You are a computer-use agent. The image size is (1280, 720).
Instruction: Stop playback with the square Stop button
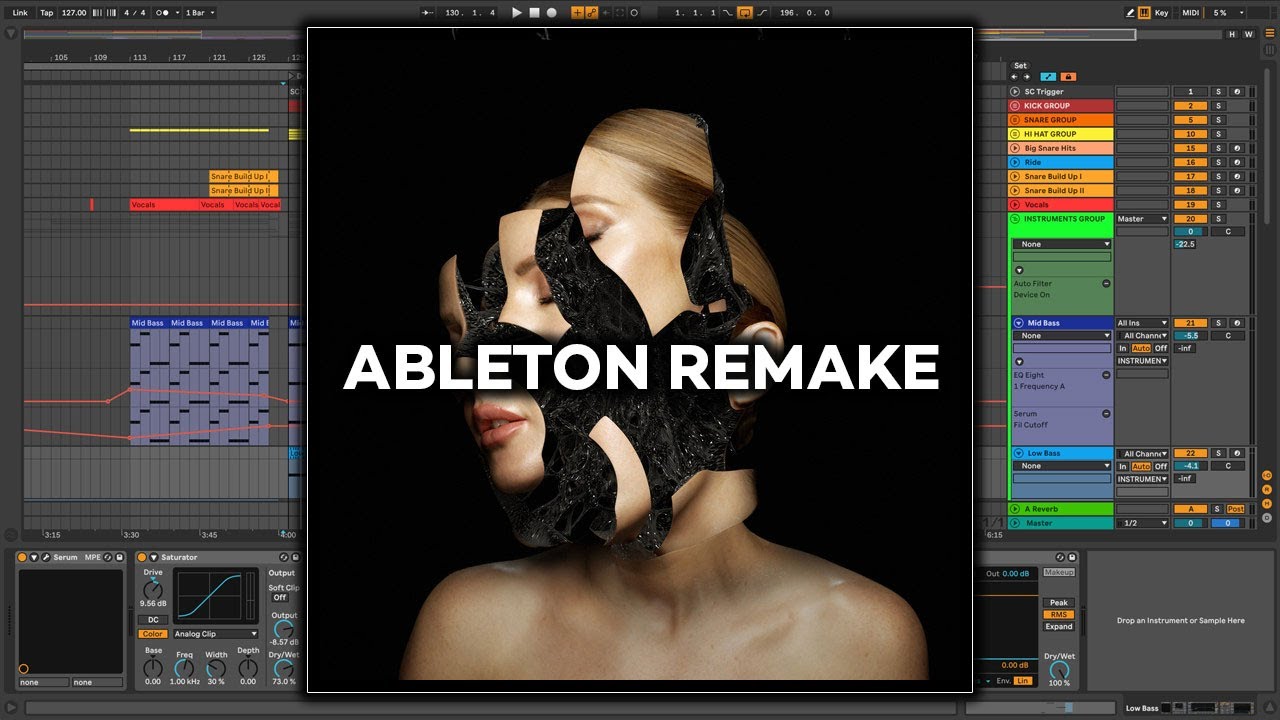pyautogui.click(x=534, y=13)
